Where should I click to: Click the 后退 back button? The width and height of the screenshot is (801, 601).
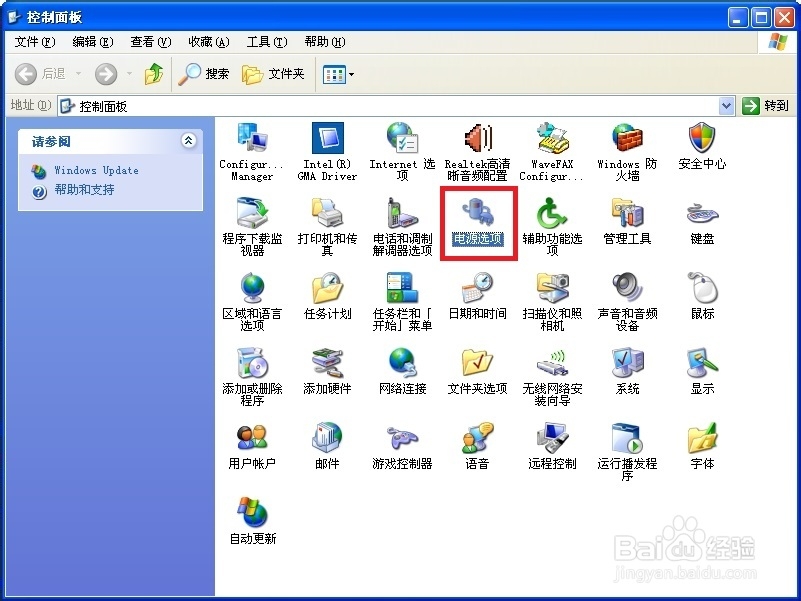click(40, 74)
